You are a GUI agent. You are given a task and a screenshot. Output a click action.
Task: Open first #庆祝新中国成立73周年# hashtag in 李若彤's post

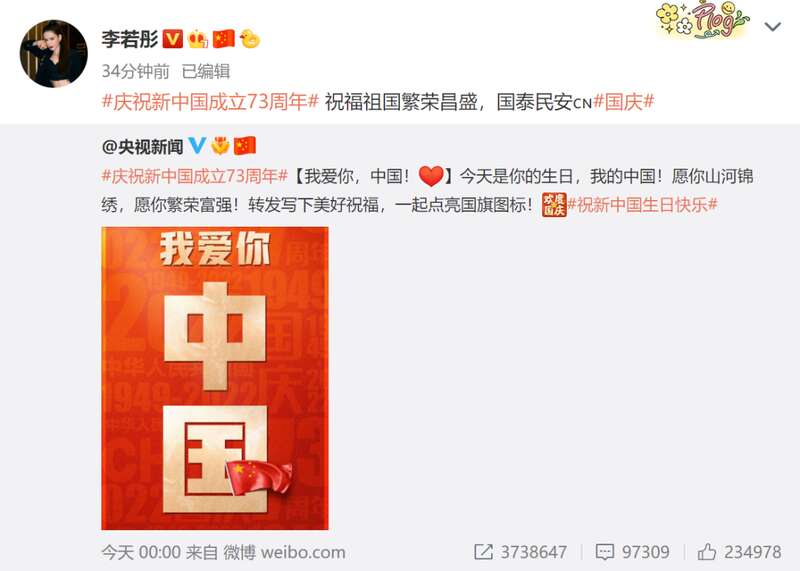(210, 102)
